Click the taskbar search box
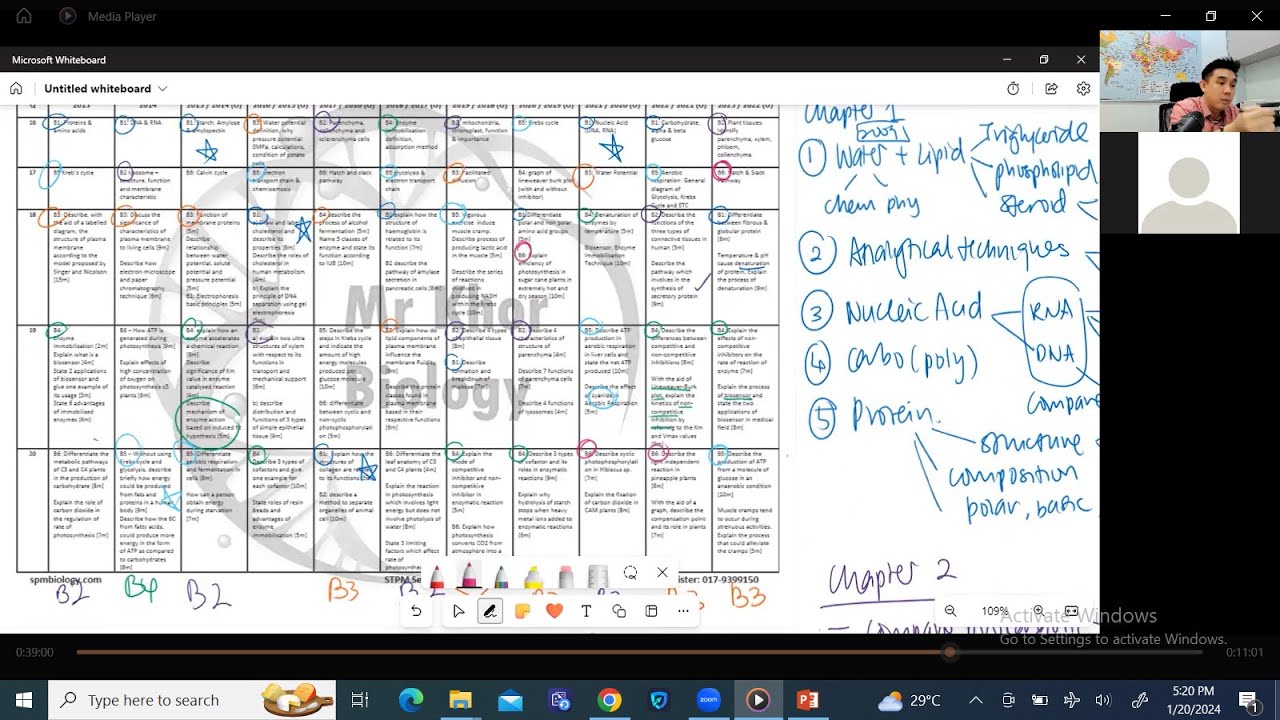The height and width of the screenshot is (720, 1280). click(x=193, y=700)
